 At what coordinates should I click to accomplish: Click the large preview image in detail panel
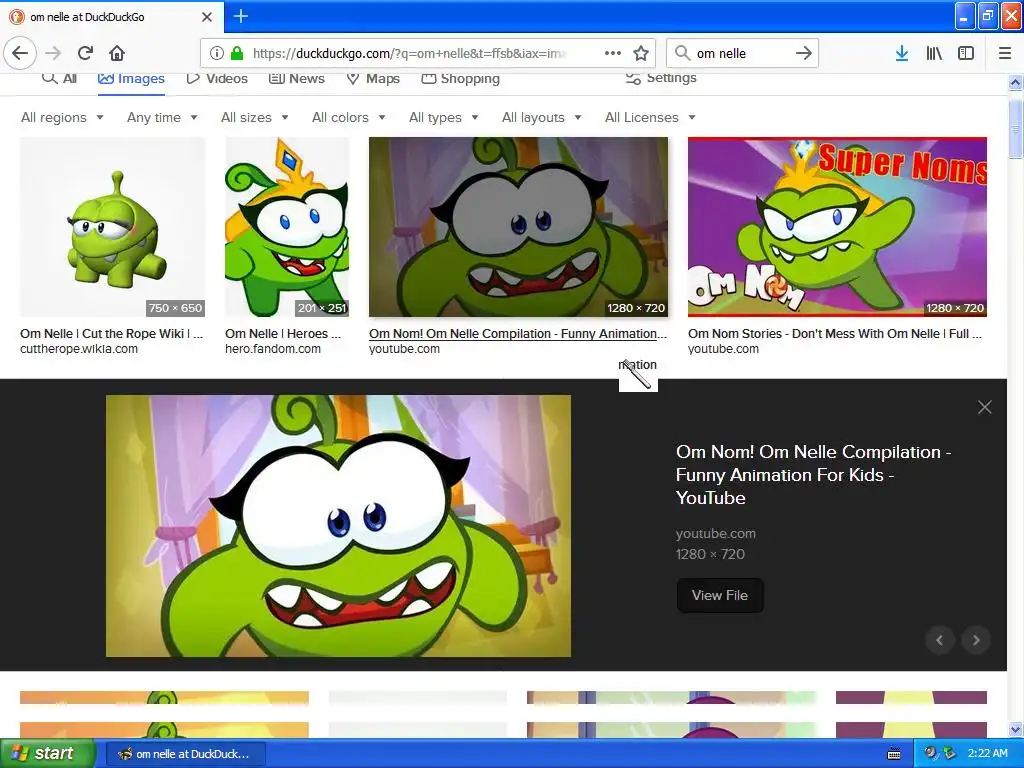[x=338, y=526]
